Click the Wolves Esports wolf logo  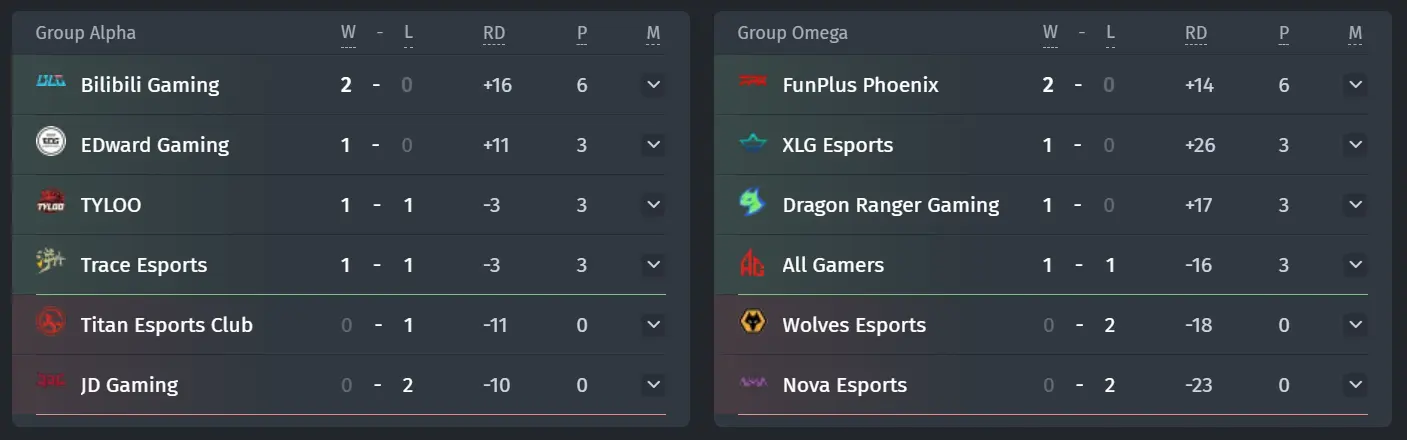tap(753, 322)
